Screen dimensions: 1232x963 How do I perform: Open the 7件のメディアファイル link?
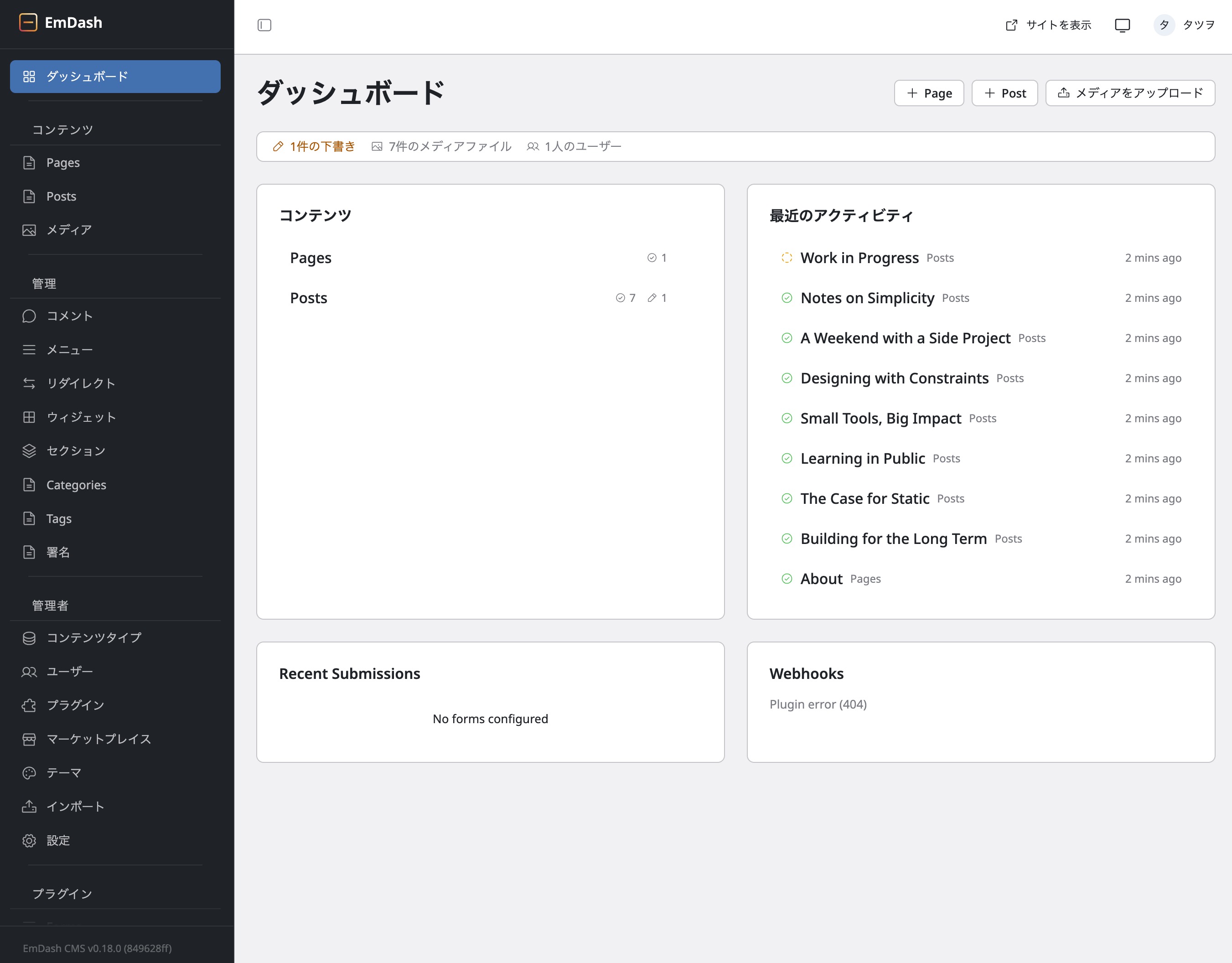[x=441, y=147]
